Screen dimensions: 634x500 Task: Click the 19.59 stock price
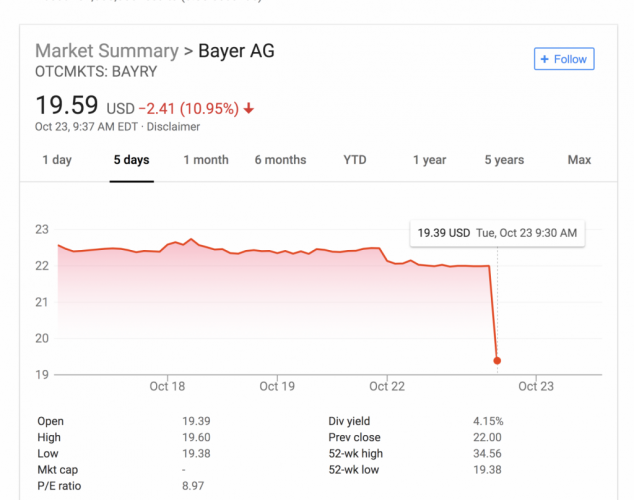[x=67, y=105]
